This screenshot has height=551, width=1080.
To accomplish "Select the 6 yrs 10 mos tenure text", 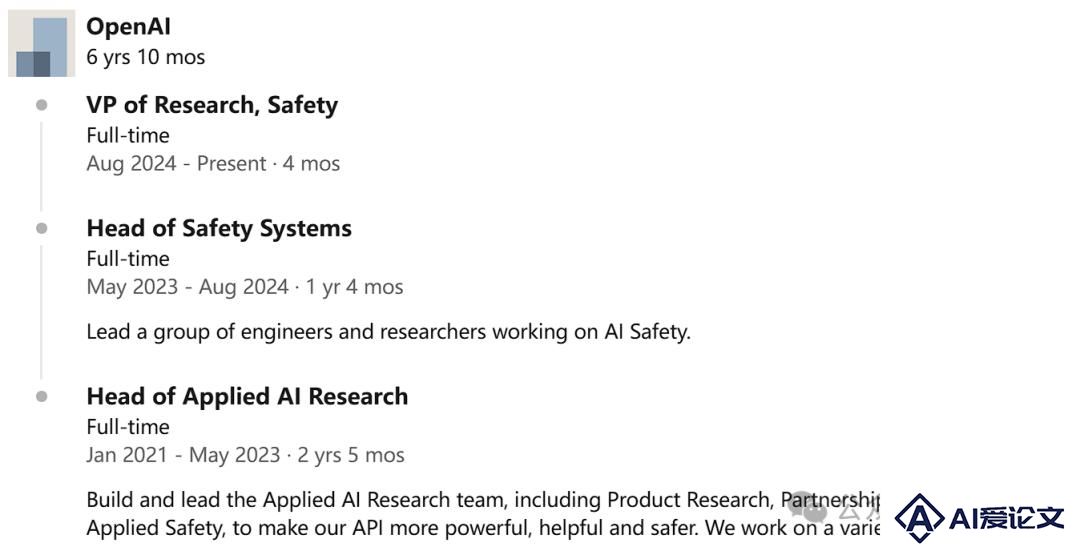I will point(145,57).
